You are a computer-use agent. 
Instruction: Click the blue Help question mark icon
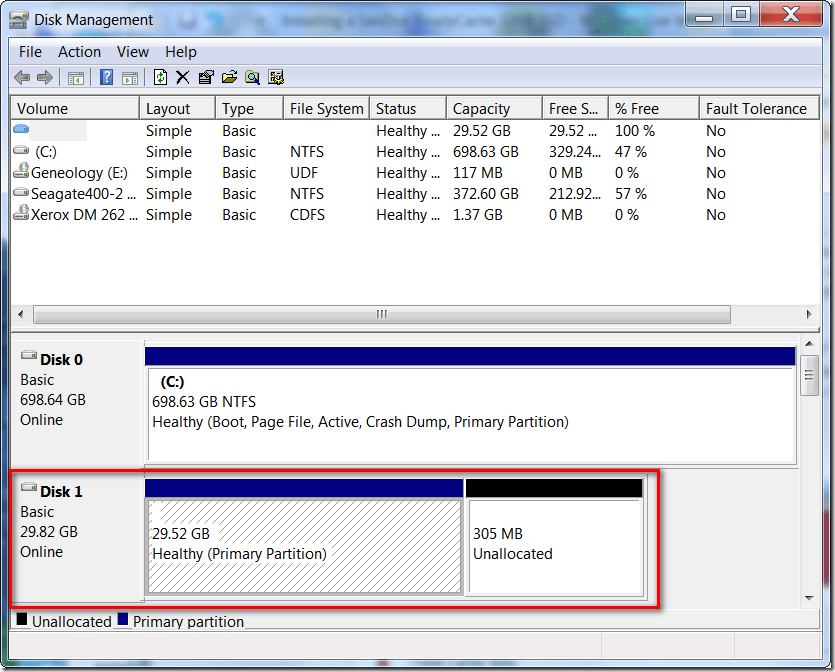[106, 77]
